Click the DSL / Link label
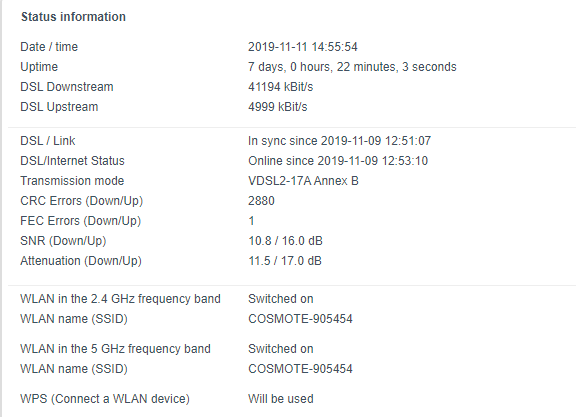This screenshot has height=417, width=579. 48,141
